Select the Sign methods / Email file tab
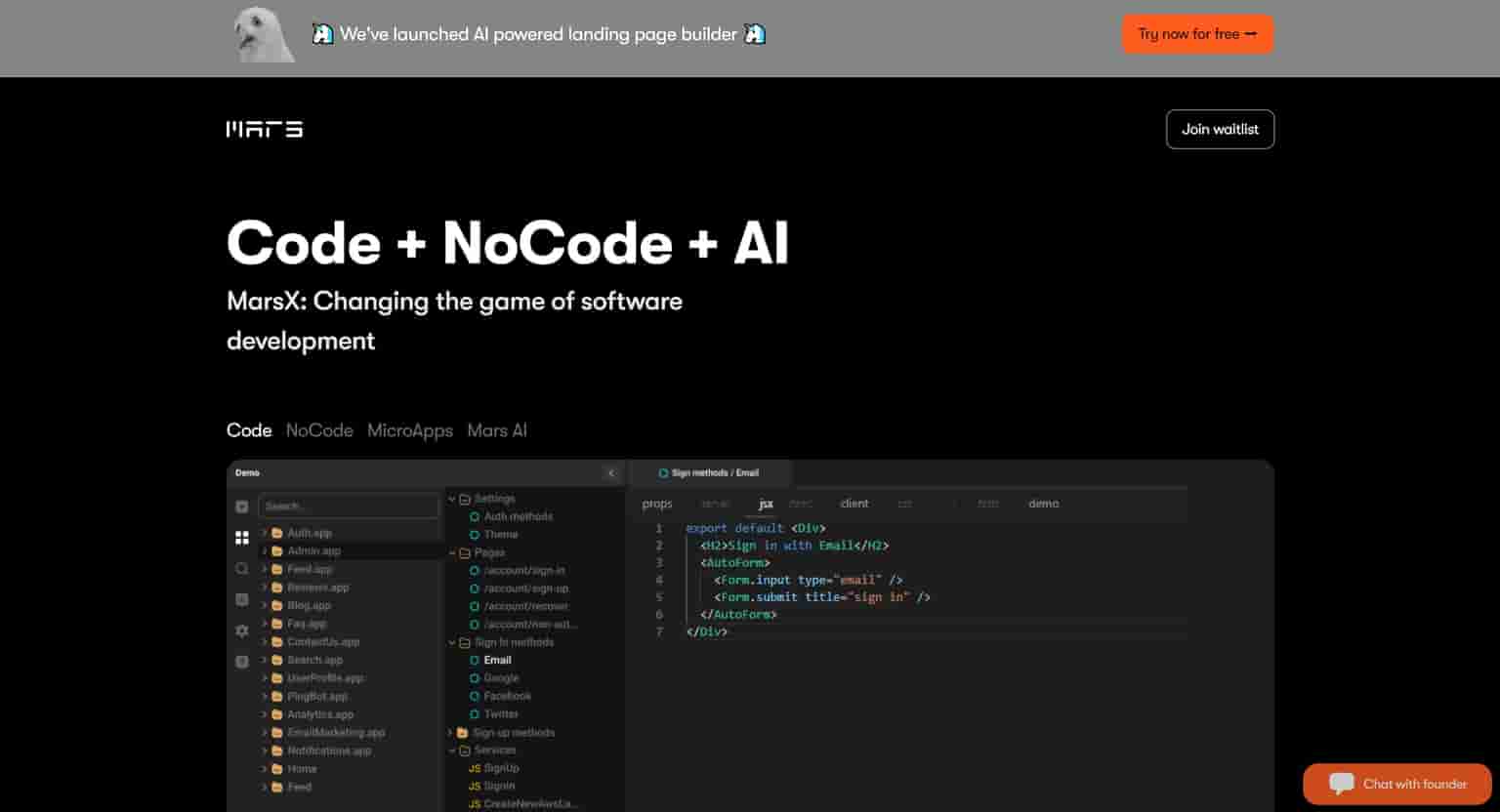Image resolution: width=1500 pixels, height=812 pixels. click(x=709, y=473)
